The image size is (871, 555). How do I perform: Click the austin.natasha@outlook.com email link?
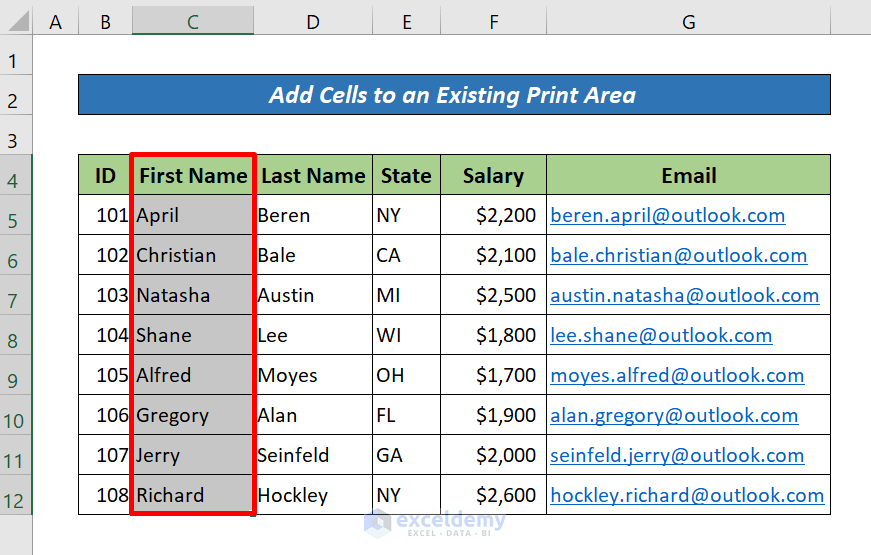tap(684, 295)
